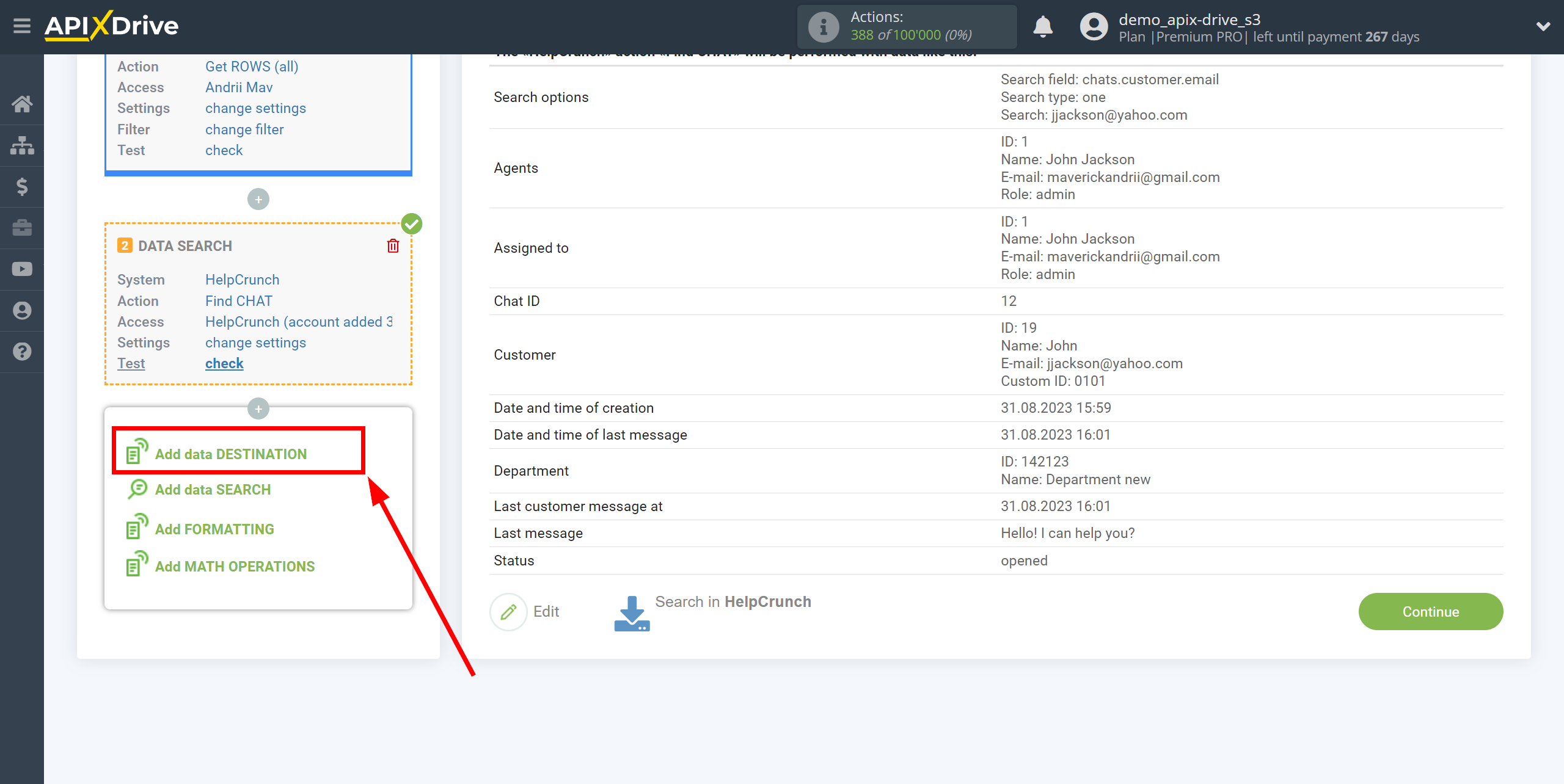Click change settings in Data Search block

pyautogui.click(x=255, y=343)
